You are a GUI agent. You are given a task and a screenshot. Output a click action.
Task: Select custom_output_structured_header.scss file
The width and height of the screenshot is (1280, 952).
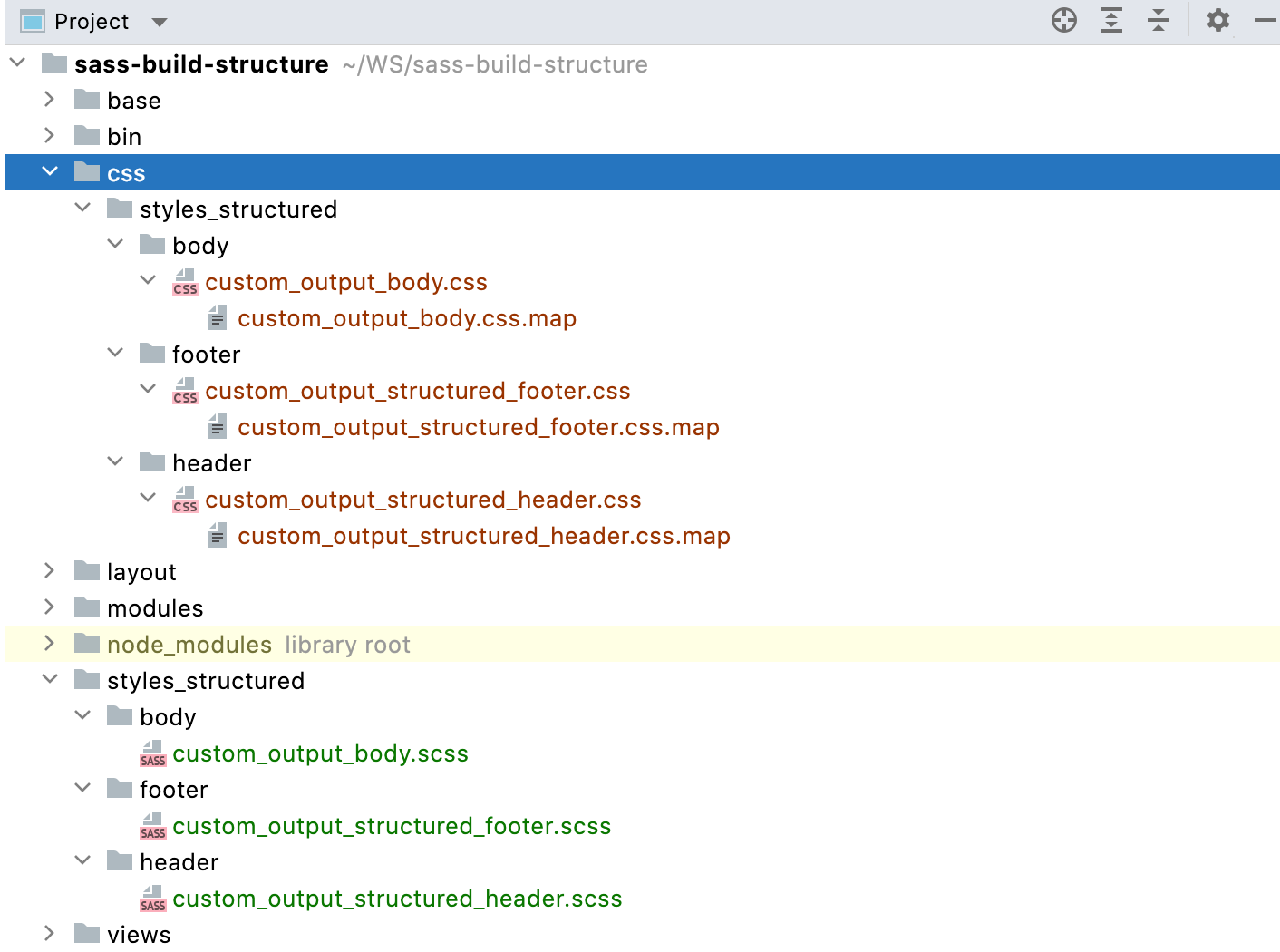tap(397, 899)
